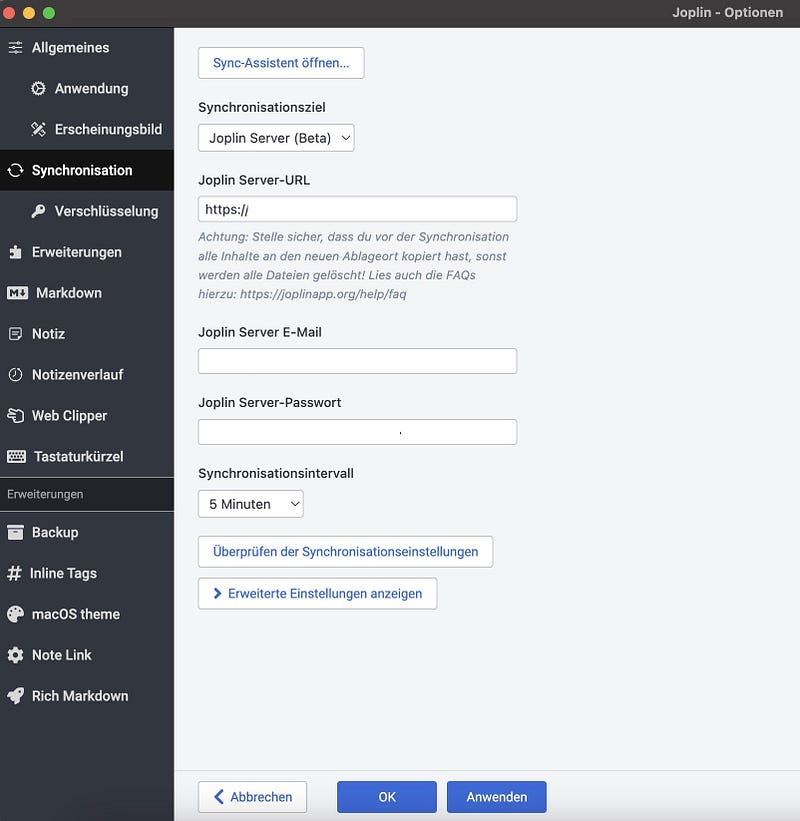Click the Erweiterungen puzzle piece icon

click(x=15, y=252)
